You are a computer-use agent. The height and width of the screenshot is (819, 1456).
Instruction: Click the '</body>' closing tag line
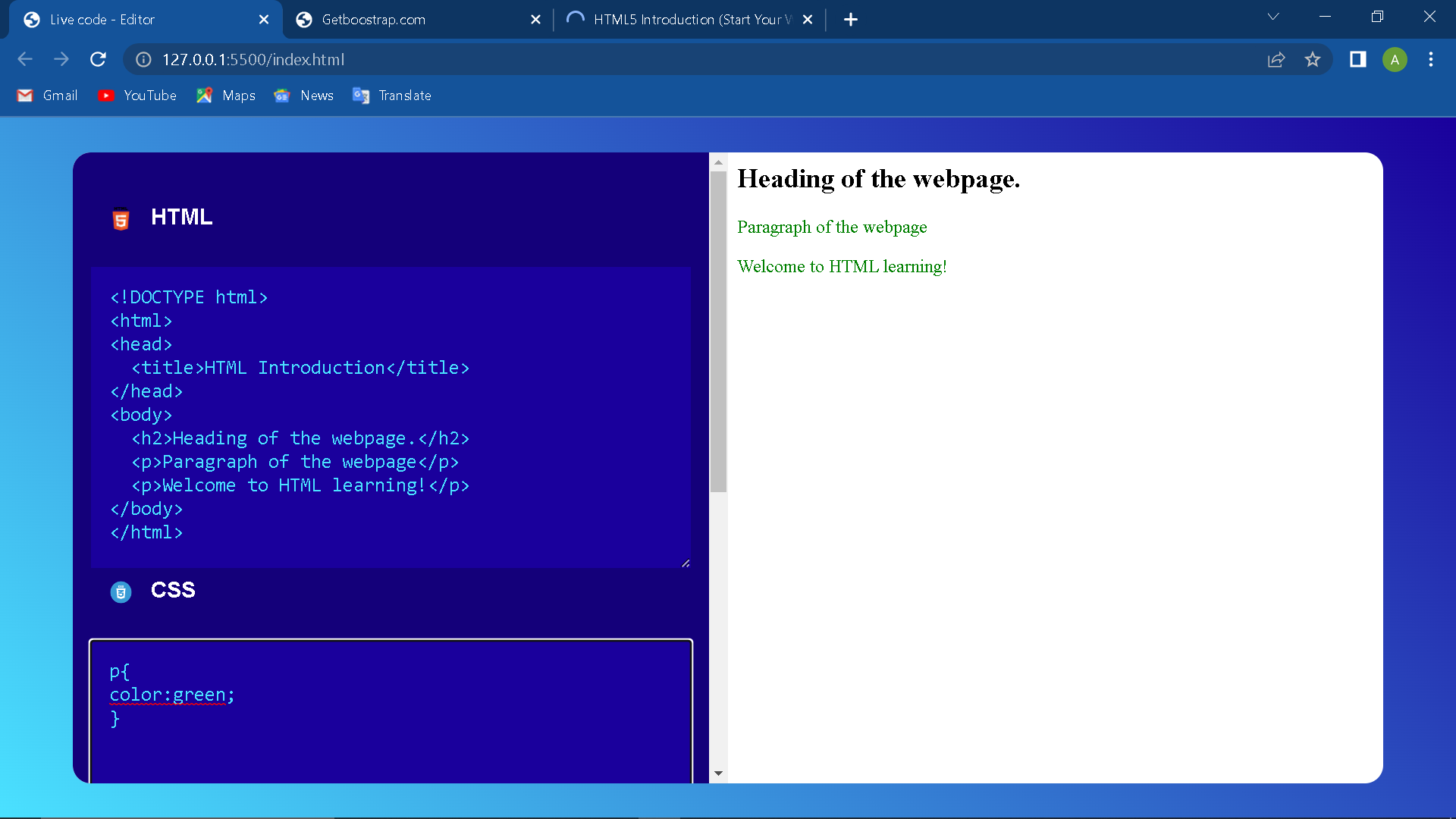coord(146,509)
